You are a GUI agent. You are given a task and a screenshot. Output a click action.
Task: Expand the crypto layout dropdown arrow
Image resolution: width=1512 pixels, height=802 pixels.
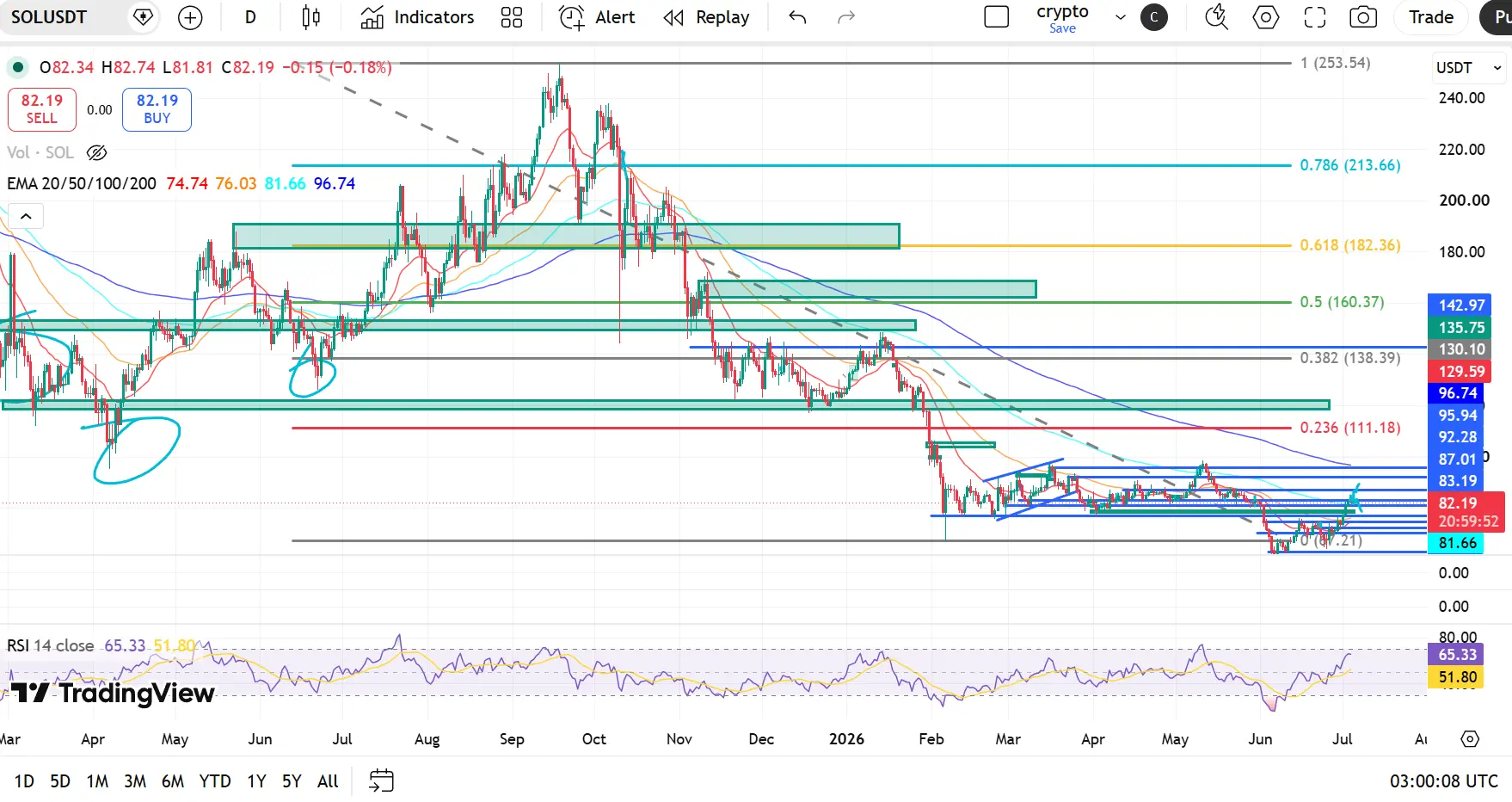[1120, 17]
